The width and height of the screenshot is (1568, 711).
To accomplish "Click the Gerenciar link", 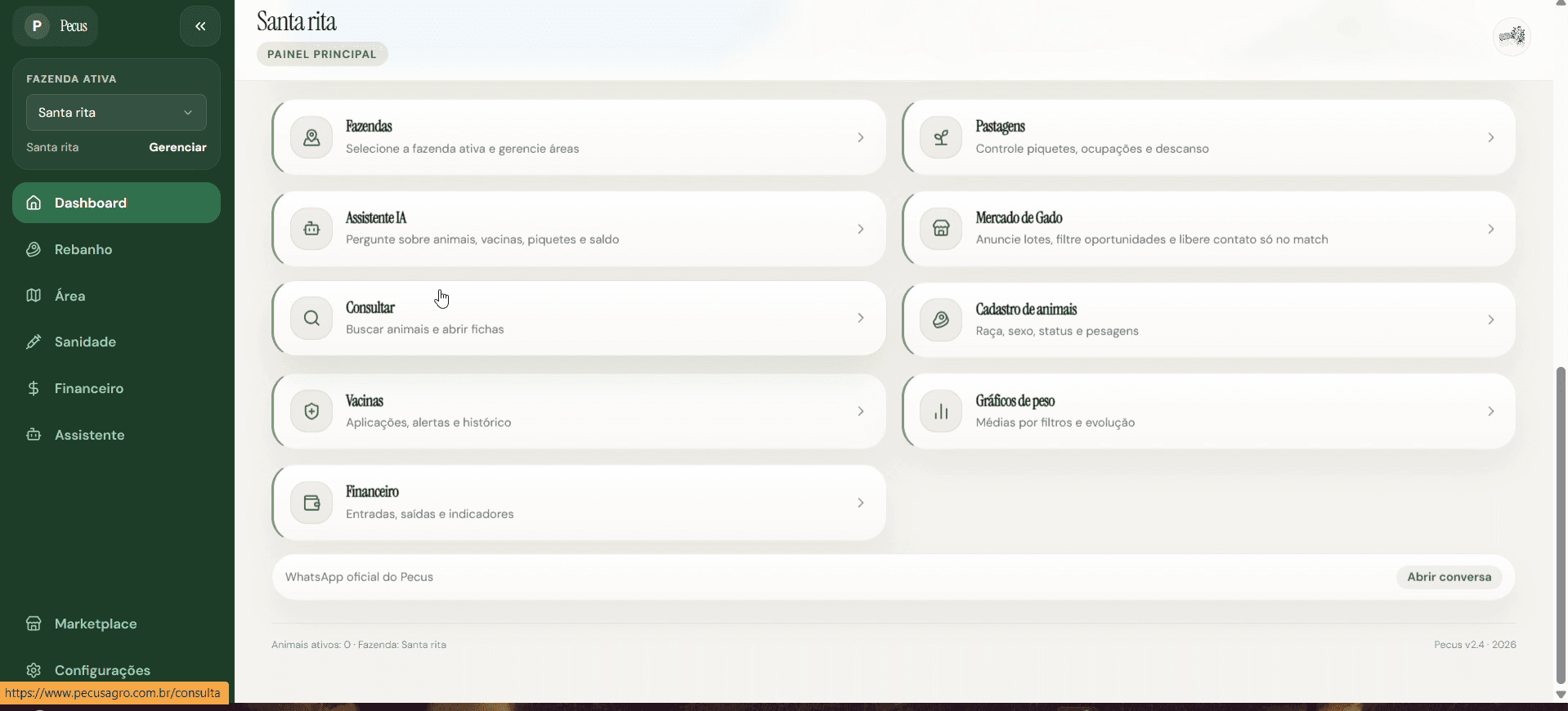I will 177,147.
